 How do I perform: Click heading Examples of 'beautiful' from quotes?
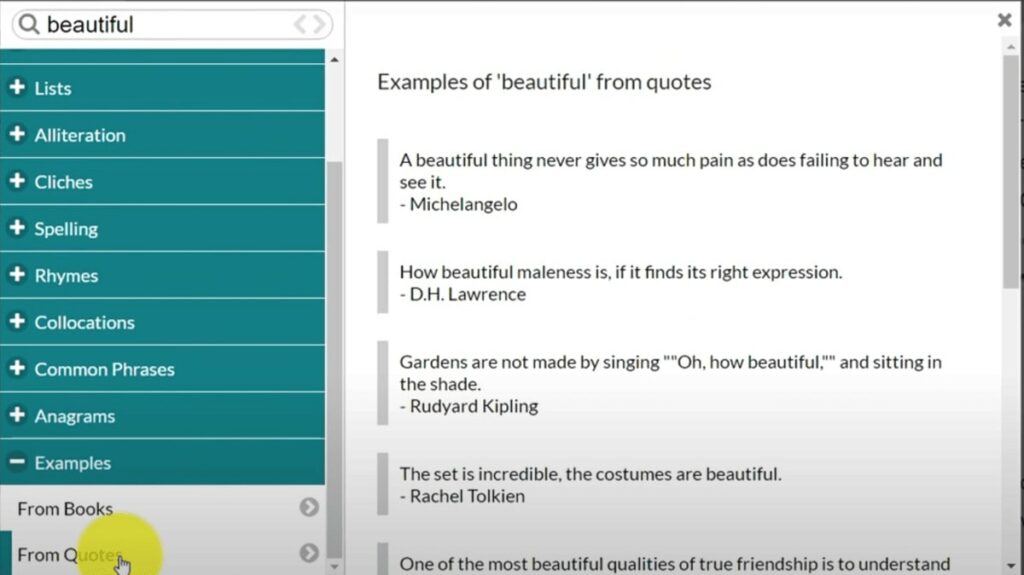click(544, 82)
